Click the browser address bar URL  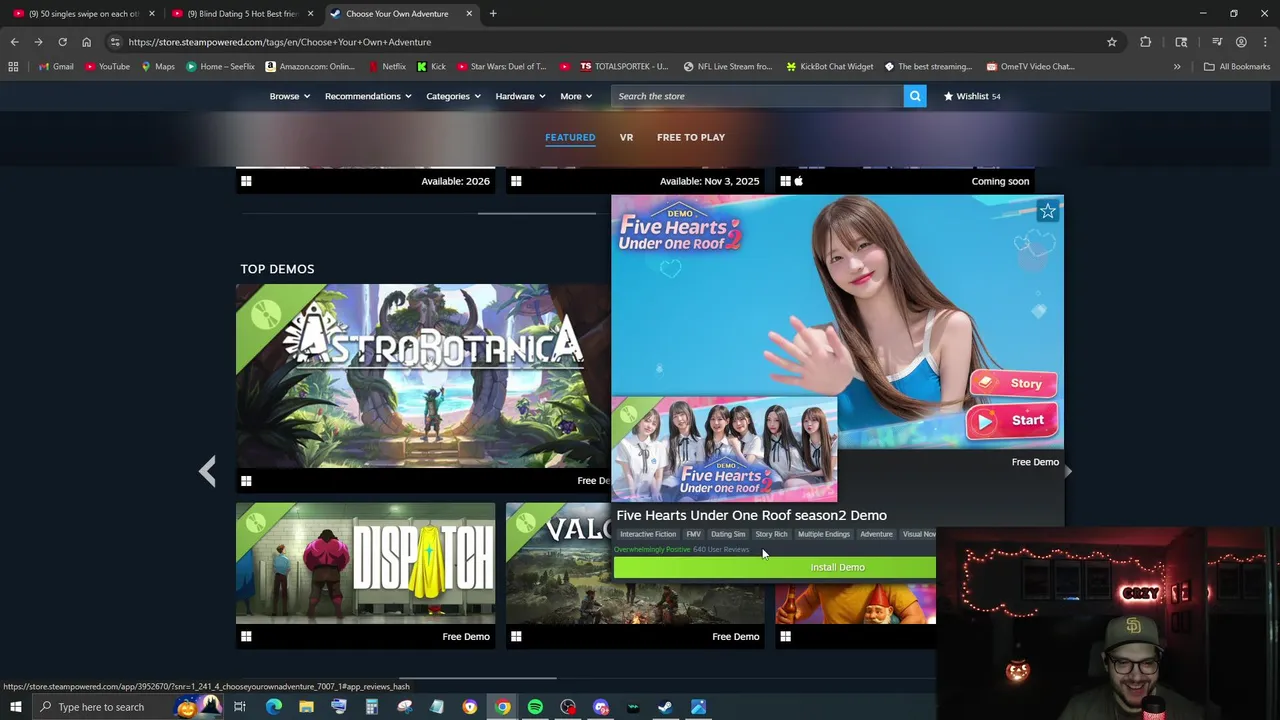[x=279, y=42]
